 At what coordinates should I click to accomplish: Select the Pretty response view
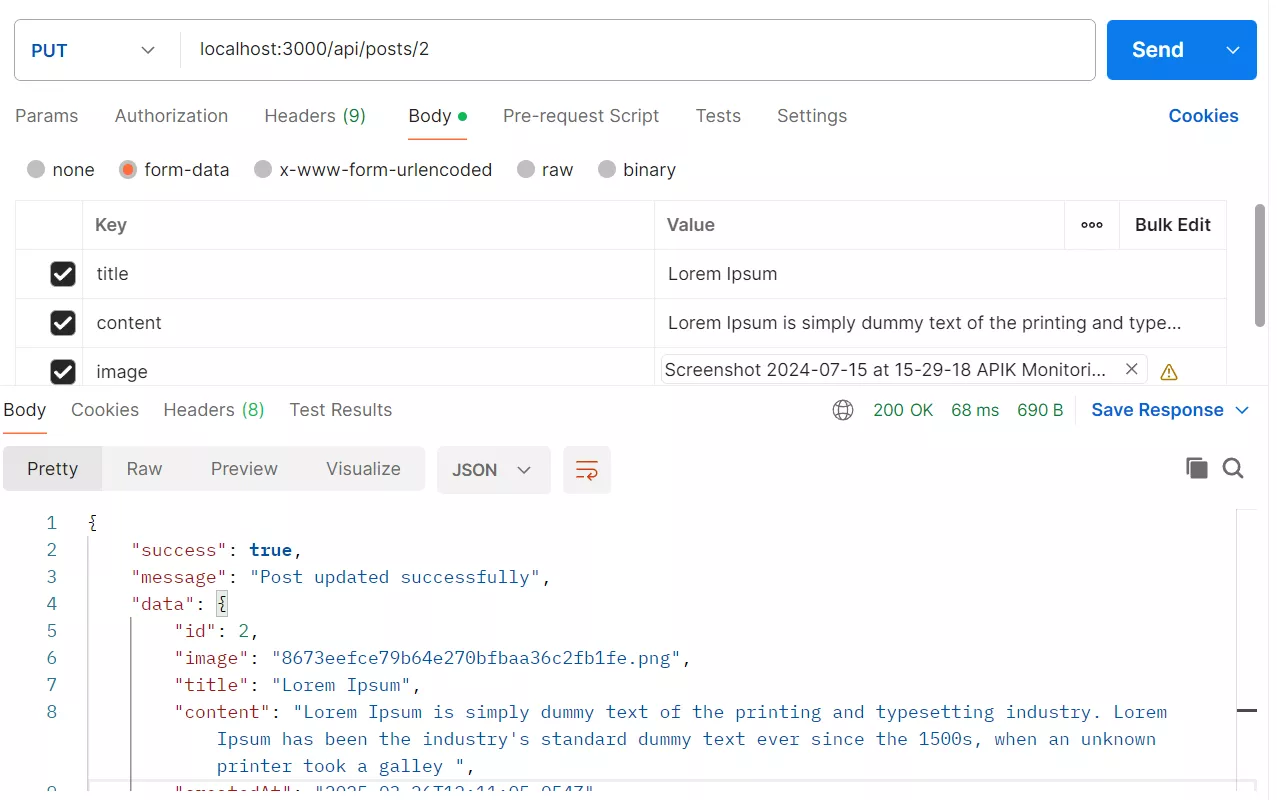[x=53, y=469]
